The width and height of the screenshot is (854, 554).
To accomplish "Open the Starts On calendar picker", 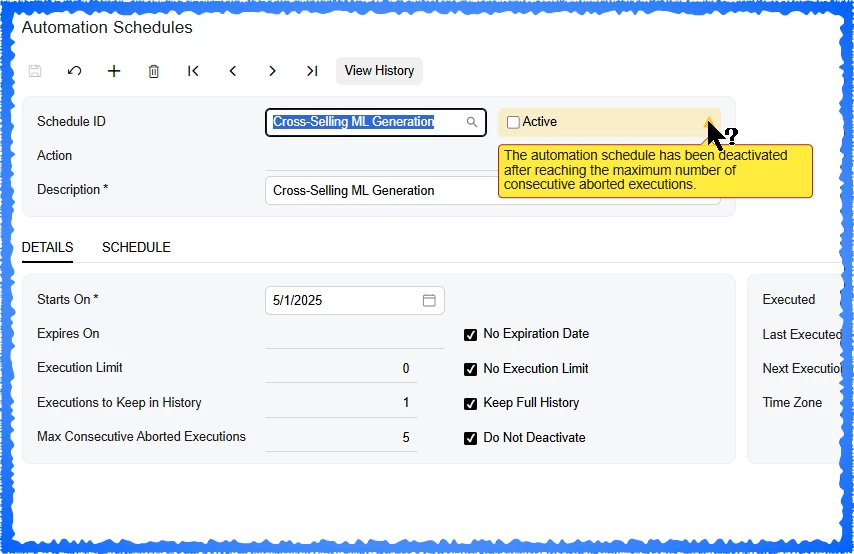I will 429,300.
